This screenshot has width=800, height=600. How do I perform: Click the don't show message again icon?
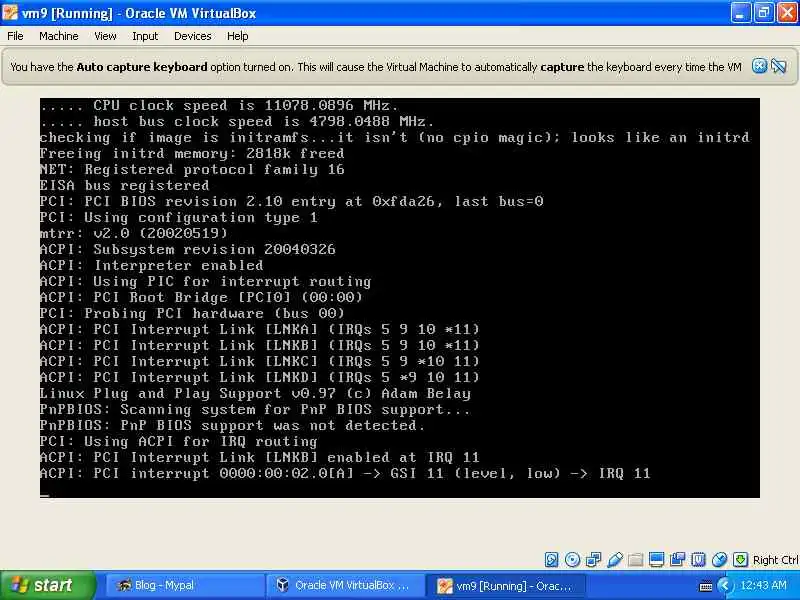pos(779,66)
